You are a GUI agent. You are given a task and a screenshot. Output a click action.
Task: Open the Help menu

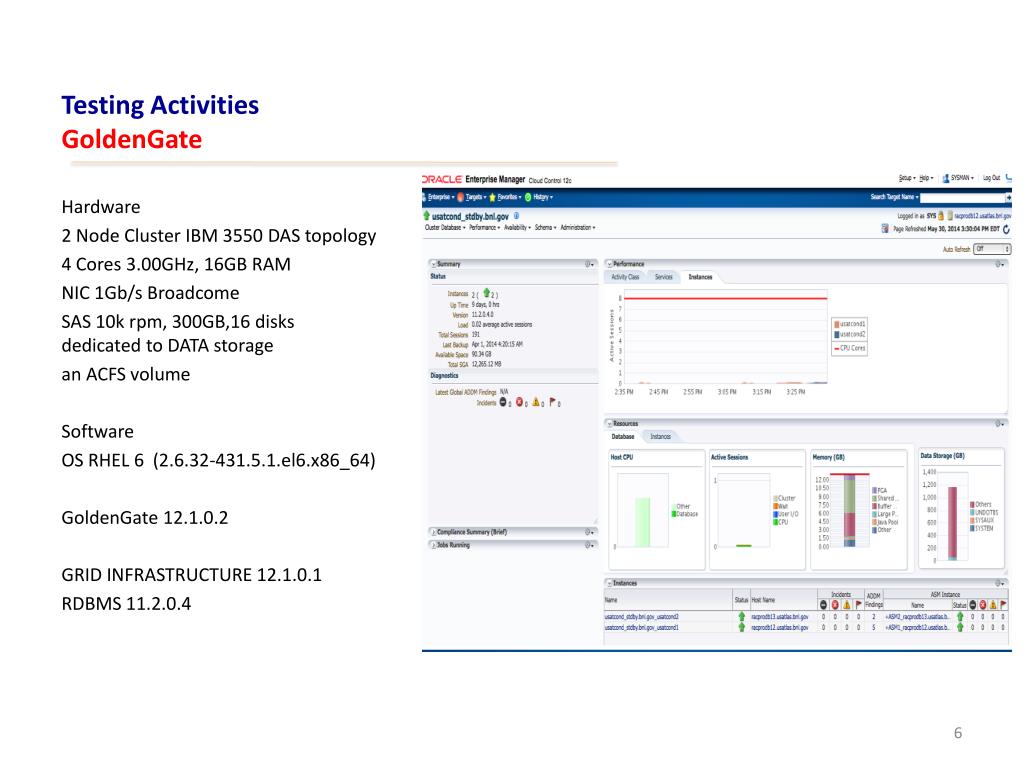point(927,178)
